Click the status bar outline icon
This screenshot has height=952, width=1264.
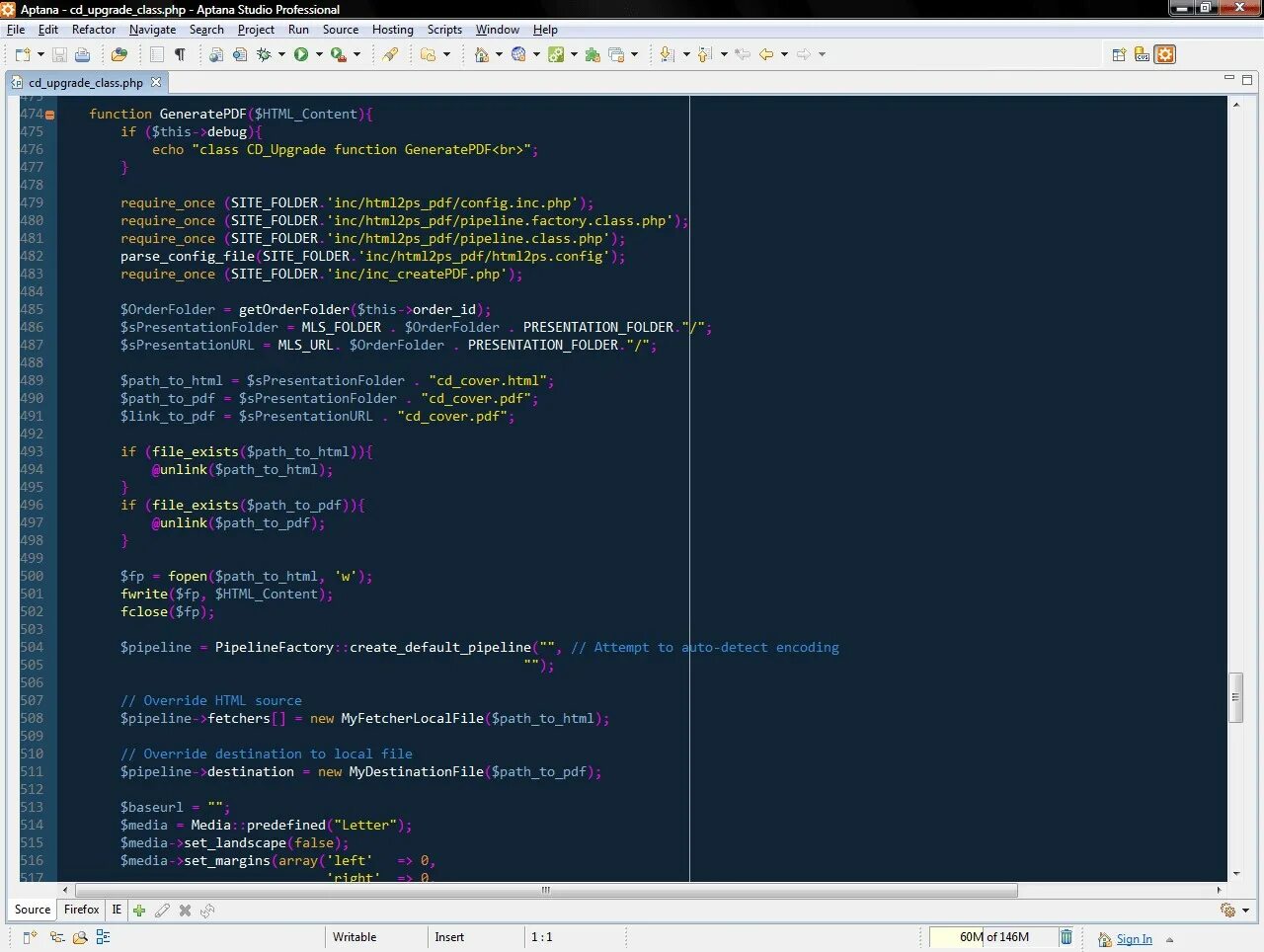point(103,937)
